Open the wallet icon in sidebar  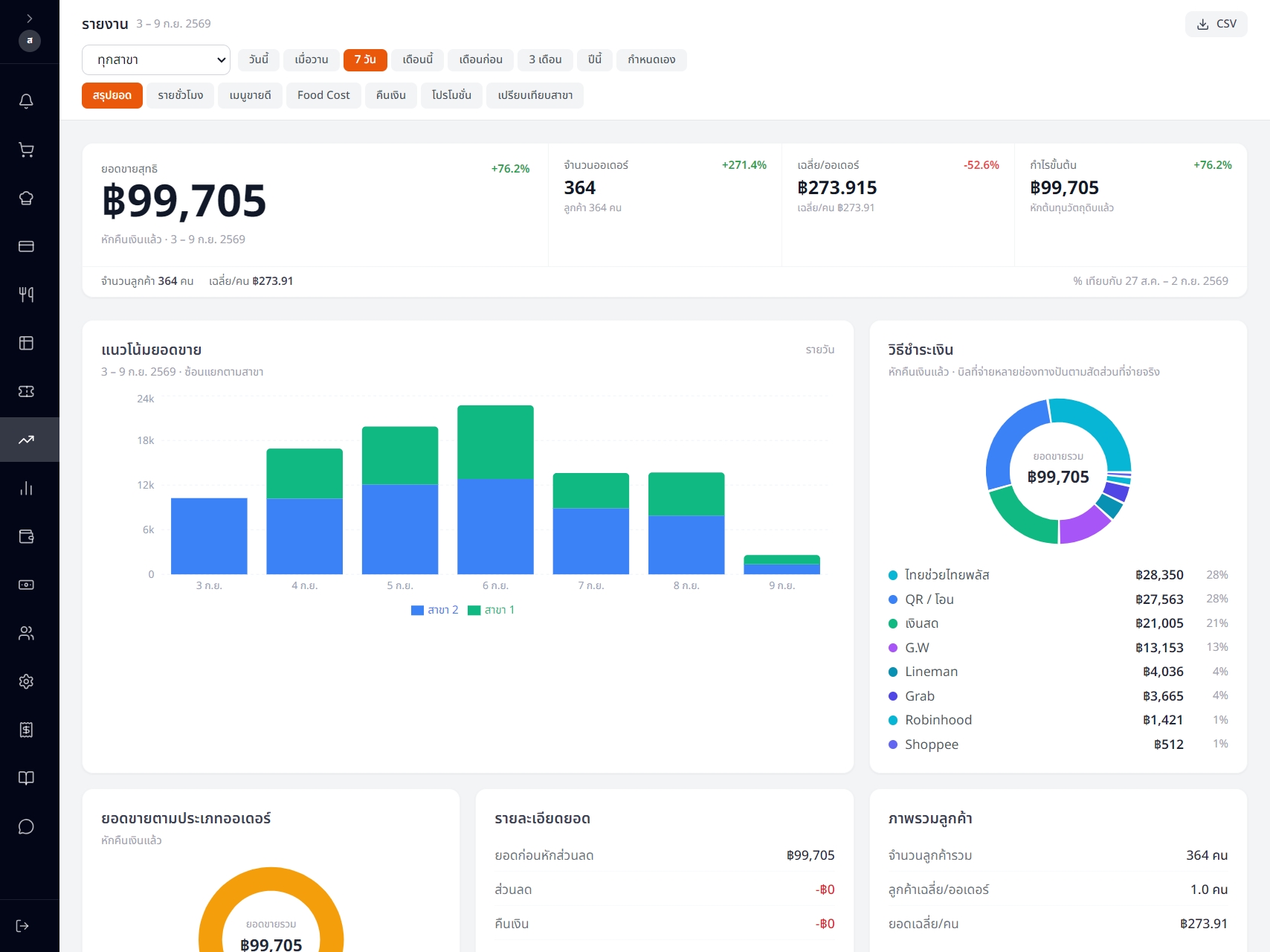pos(26,536)
